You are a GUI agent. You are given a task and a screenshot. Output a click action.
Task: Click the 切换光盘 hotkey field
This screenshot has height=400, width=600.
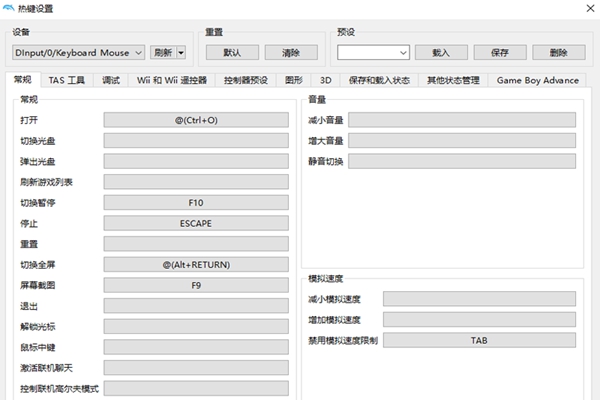coord(196,140)
